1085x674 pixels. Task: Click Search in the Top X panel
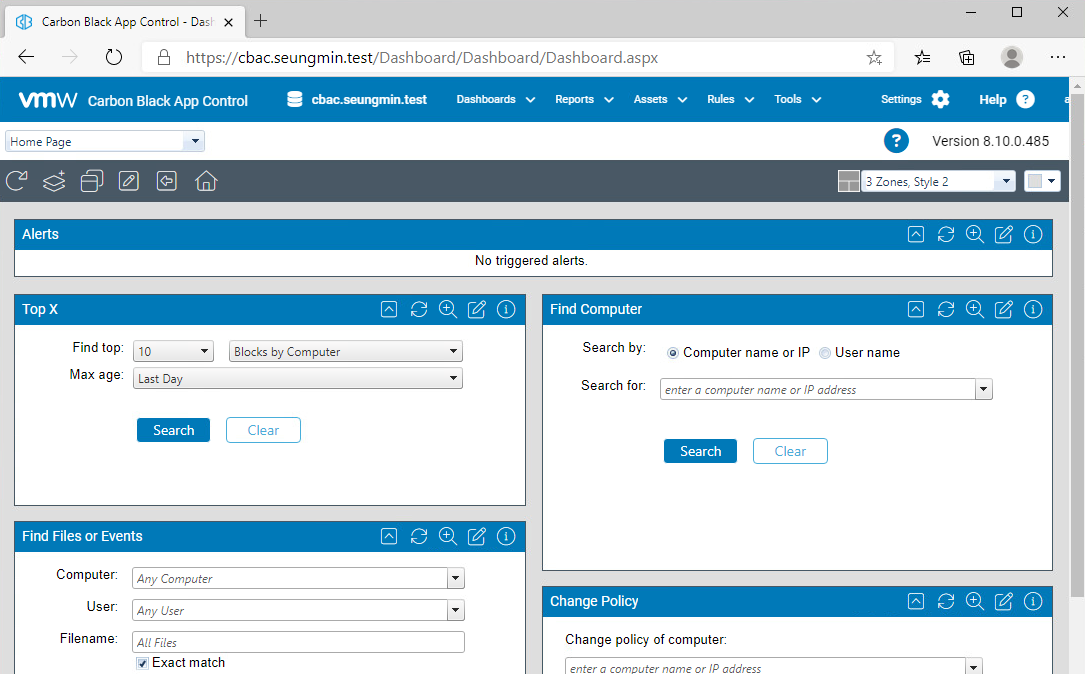[173, 430]
